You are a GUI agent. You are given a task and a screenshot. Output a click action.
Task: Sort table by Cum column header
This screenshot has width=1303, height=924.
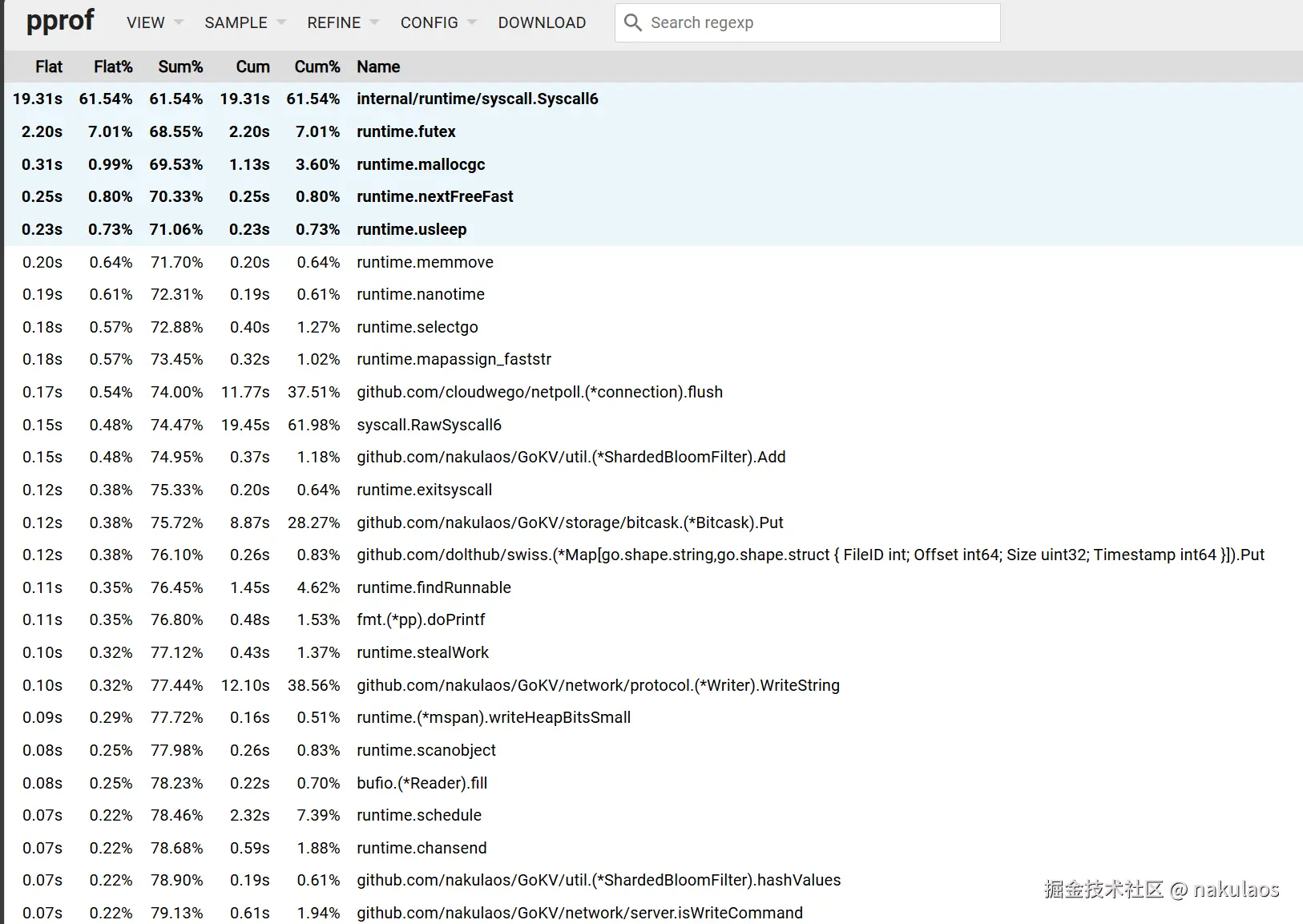point(252,67)
